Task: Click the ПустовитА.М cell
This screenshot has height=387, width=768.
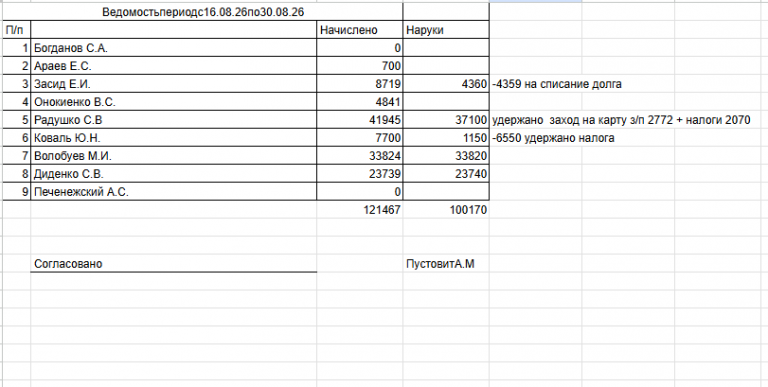Action: [x=446, y=264]
